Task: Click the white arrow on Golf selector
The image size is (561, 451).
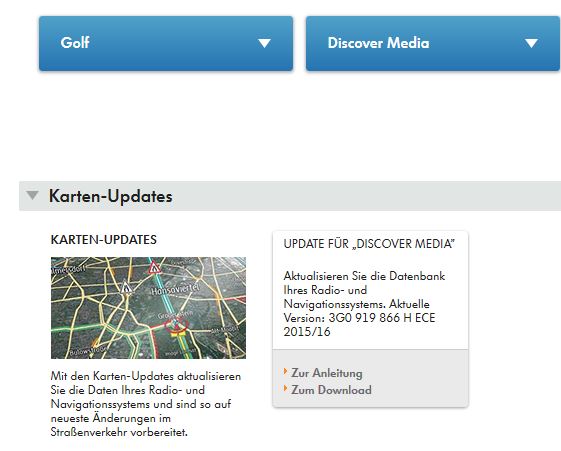Action: [264, 43]
